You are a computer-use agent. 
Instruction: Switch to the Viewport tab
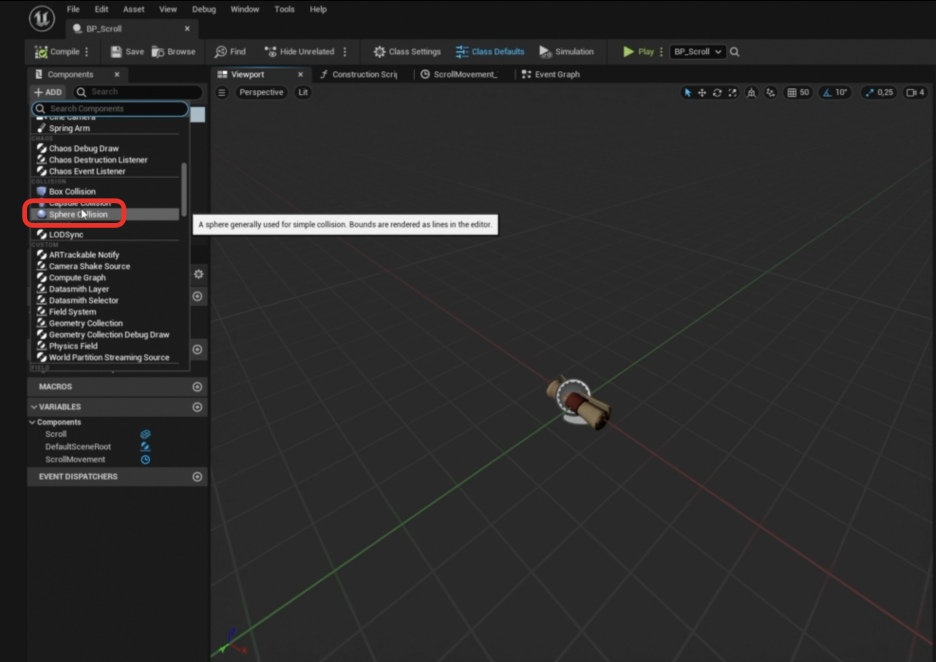(x=248, y=75)
